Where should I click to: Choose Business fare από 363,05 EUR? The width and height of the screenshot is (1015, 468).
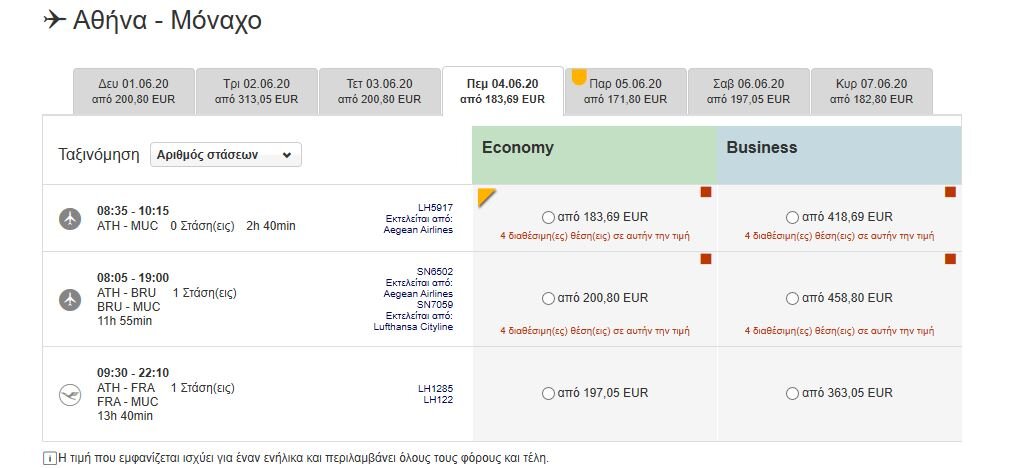tap(792, 394)
